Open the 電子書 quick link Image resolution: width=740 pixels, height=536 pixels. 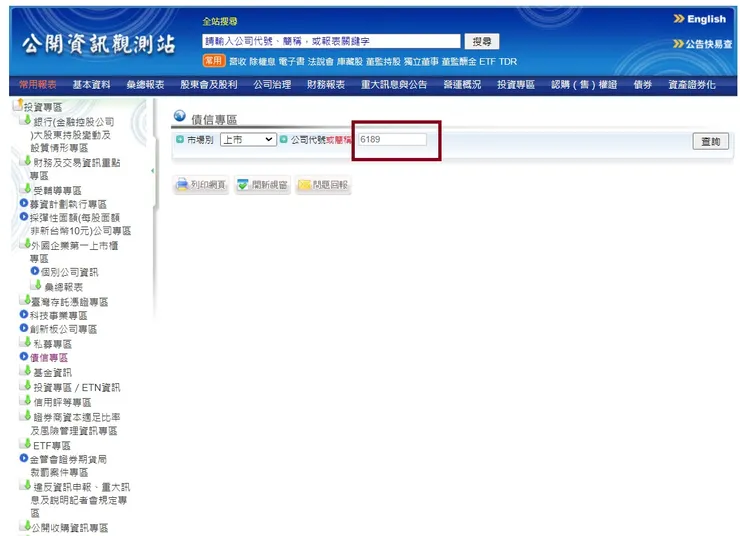(x=291, y=61)
